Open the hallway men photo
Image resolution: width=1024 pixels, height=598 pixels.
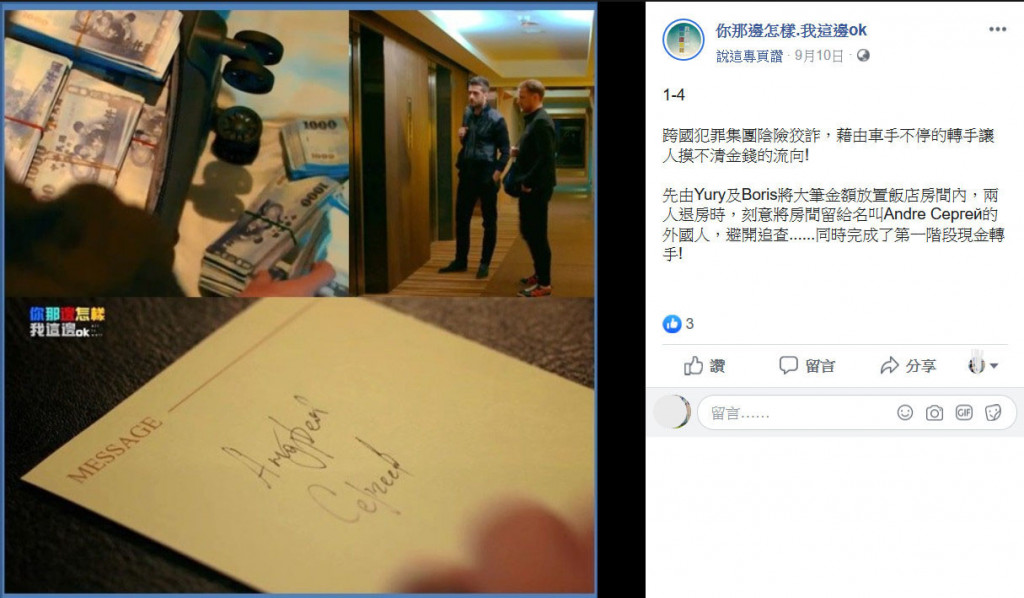click(x=472, y=153)
